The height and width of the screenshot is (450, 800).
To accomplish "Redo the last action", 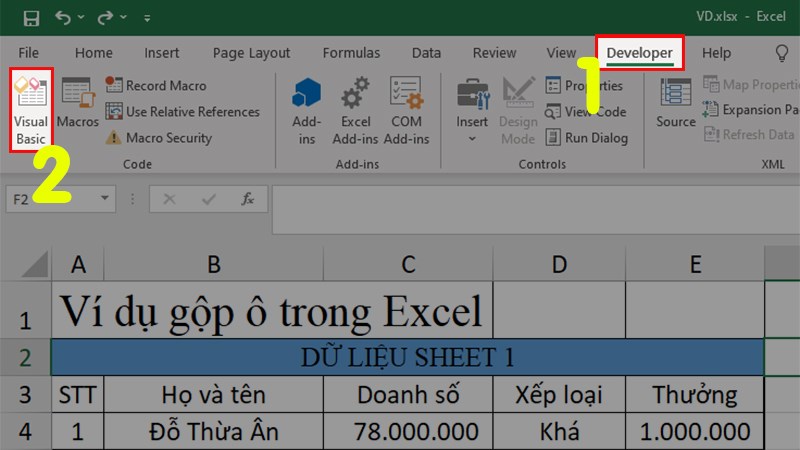I will pos(105,17).
